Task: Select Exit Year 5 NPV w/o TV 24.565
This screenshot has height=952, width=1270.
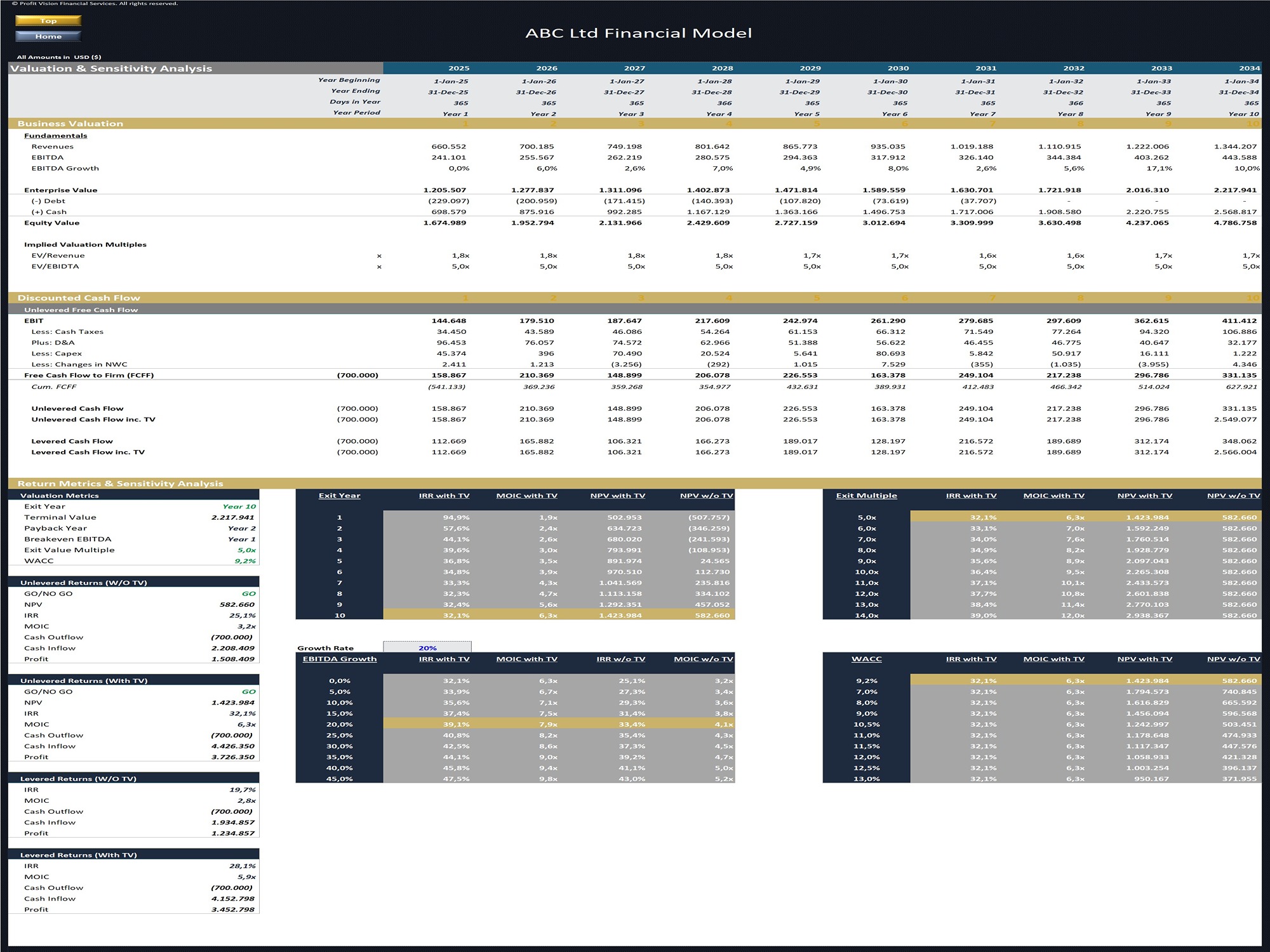Action: coord(715,560)
